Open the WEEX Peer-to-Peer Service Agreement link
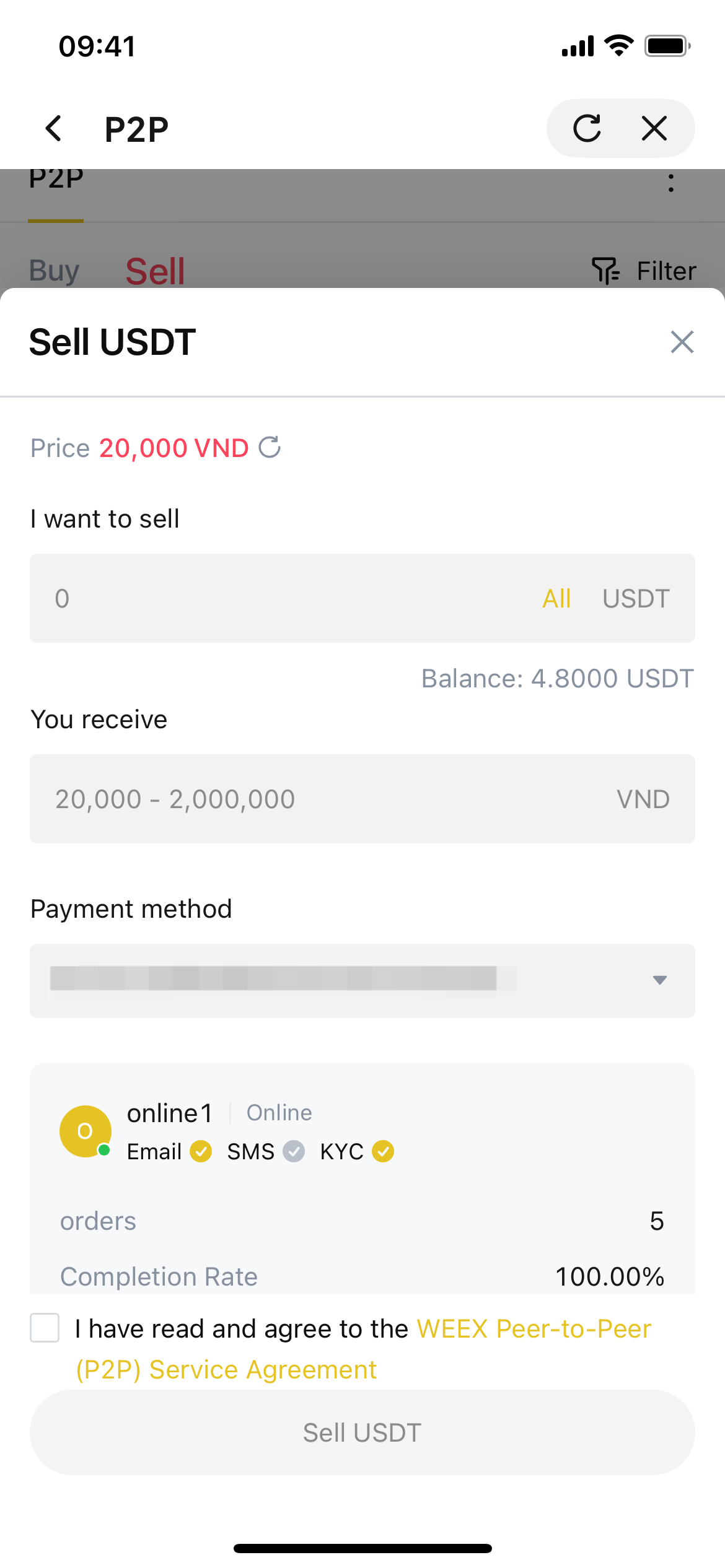Screen dimensions: 725x1568 [x=533, y=1329]
